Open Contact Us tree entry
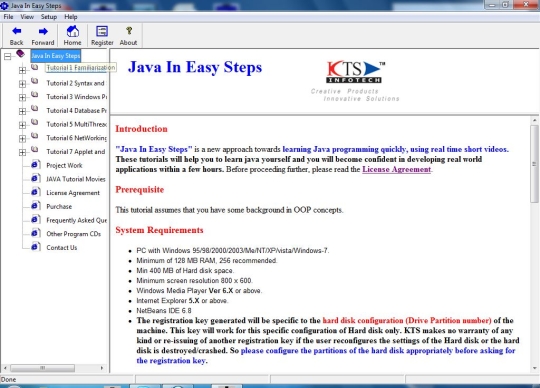The height and width of the screenshot is (388, 540). click(62, 248)
